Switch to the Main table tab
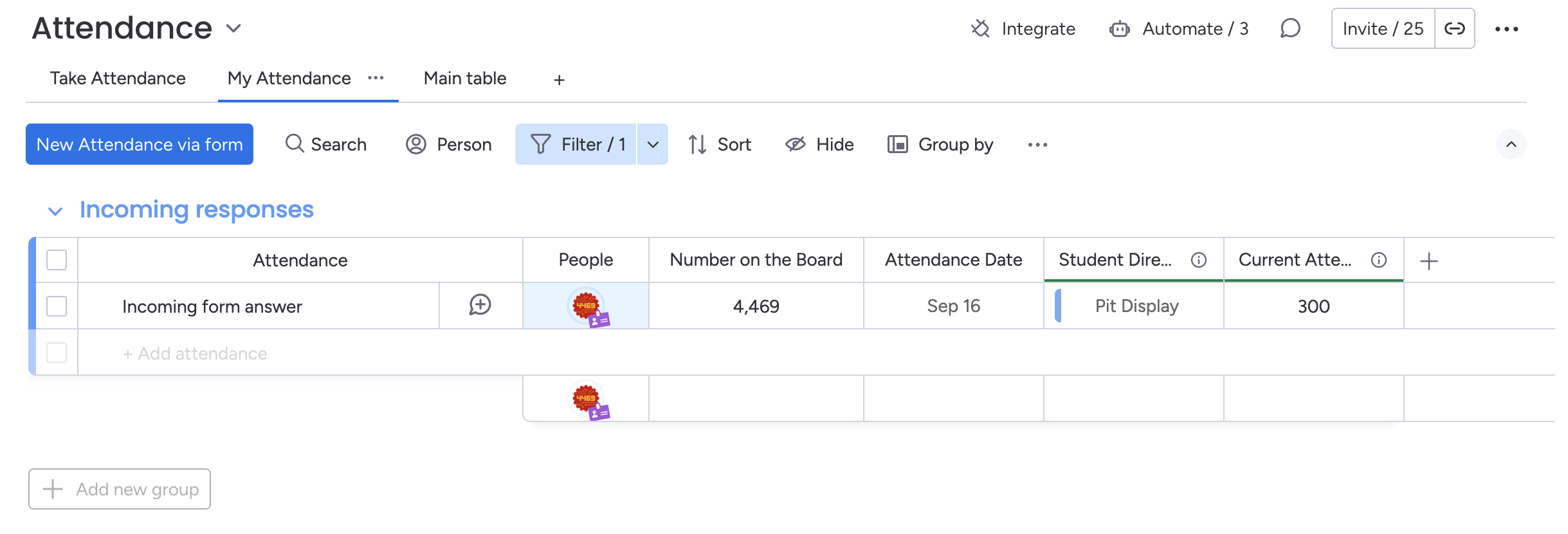The image size is (1568, 534). (464, 78)
